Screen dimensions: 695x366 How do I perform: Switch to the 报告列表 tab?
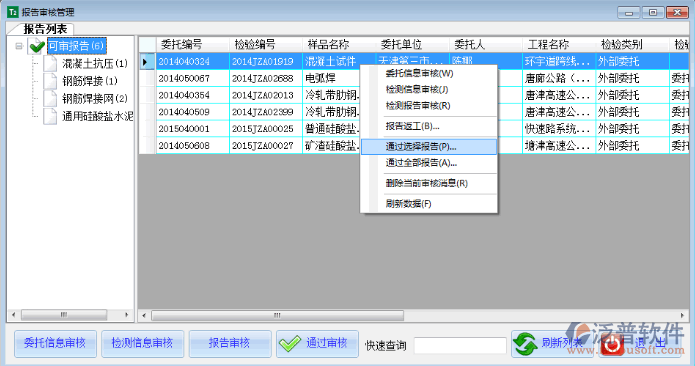(44, 29)
